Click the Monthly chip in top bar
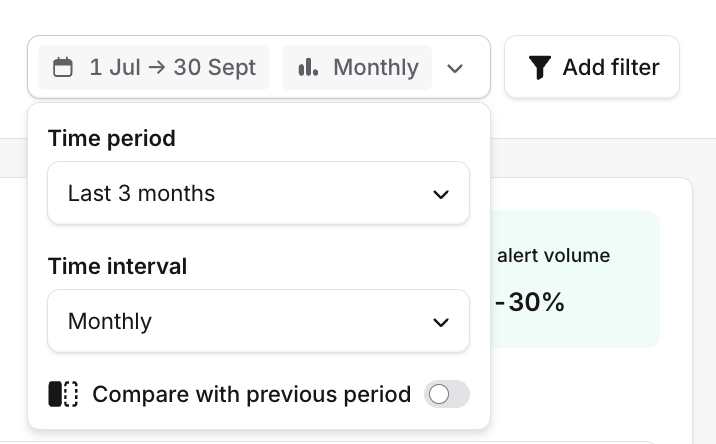The height and width of the screenshot is (444, 716). [357, 67]
